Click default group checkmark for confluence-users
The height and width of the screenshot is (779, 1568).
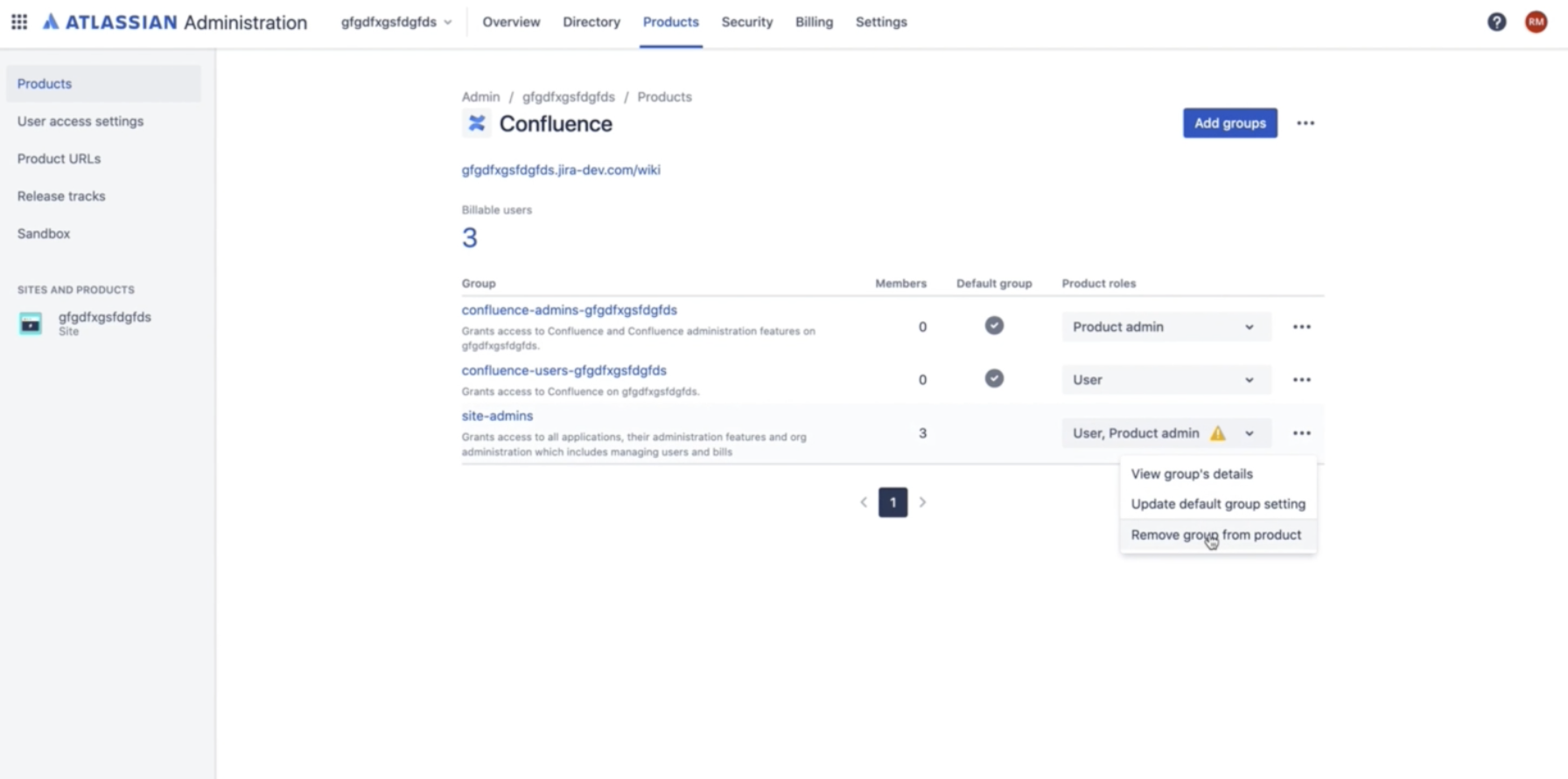coord(994,378)
